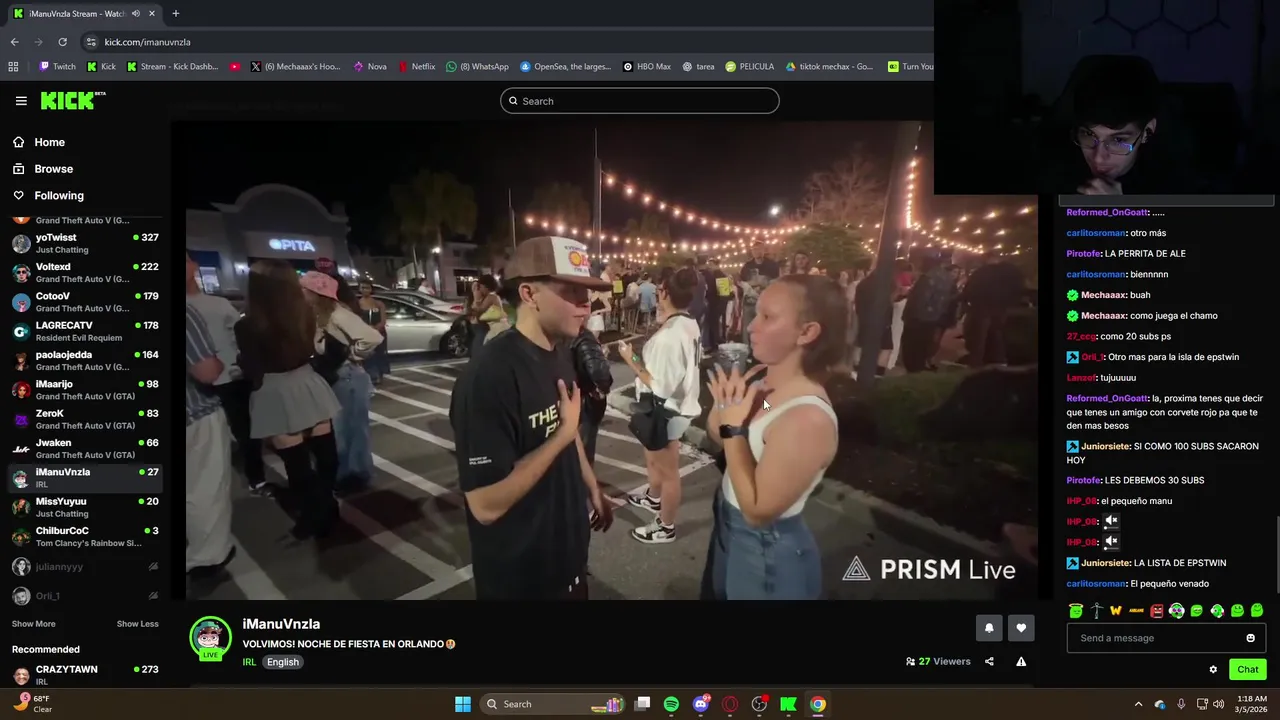The width and height of the screenshot is (1280, 720).
Task: Click the browser address bar URL
Action: [147, 42]
